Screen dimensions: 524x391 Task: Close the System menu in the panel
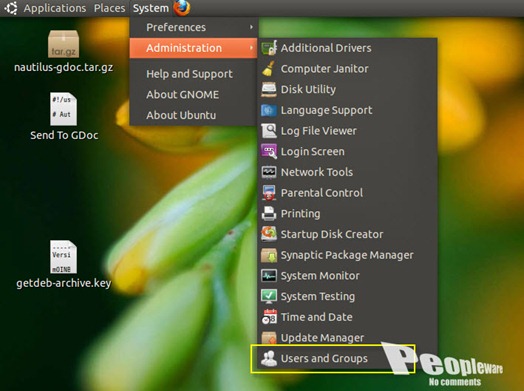pyautogui.click(x=151, y=8)
